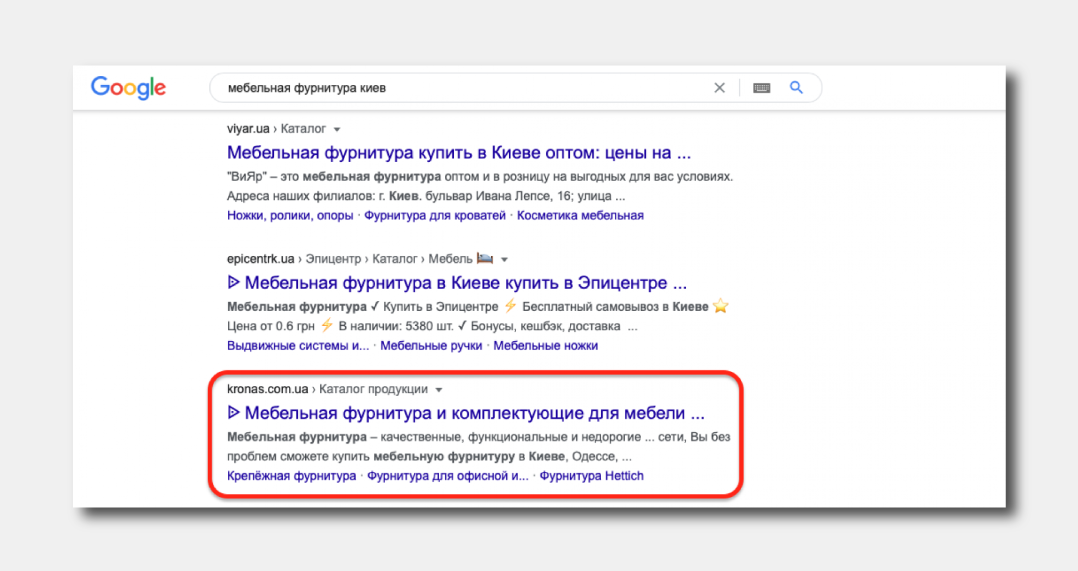Open sitelink 'Косметика мебельная'
1078x571 pixels.
point(580,216)
